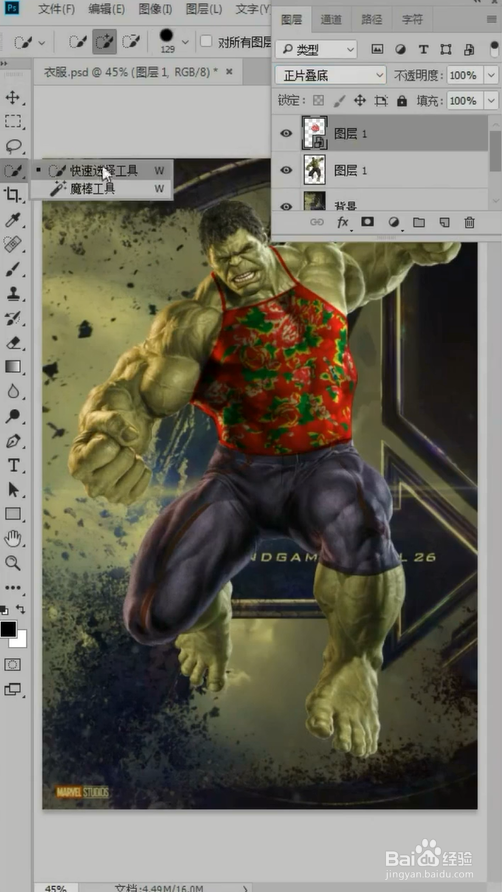This screenshot has width=502, height=892.
Task: Create a new layer group
Action: pos(419,222)
